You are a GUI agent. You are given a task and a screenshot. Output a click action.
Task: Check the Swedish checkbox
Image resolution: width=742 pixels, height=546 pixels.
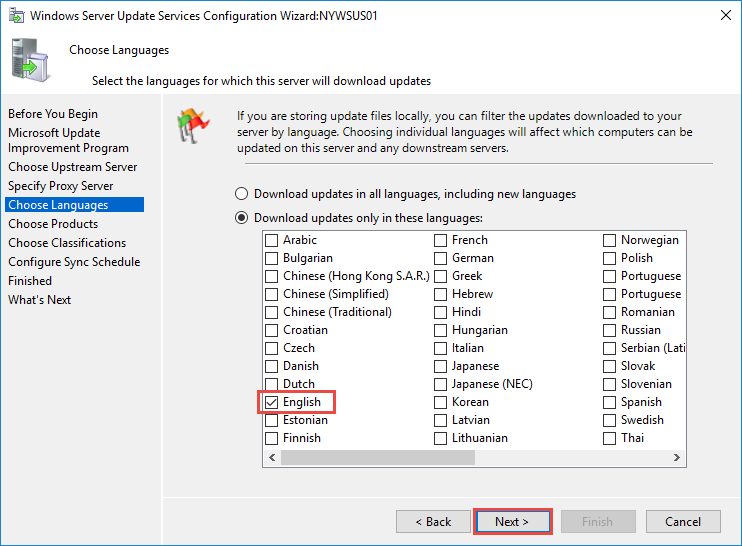pyautogui.click(x=610, y=420)
